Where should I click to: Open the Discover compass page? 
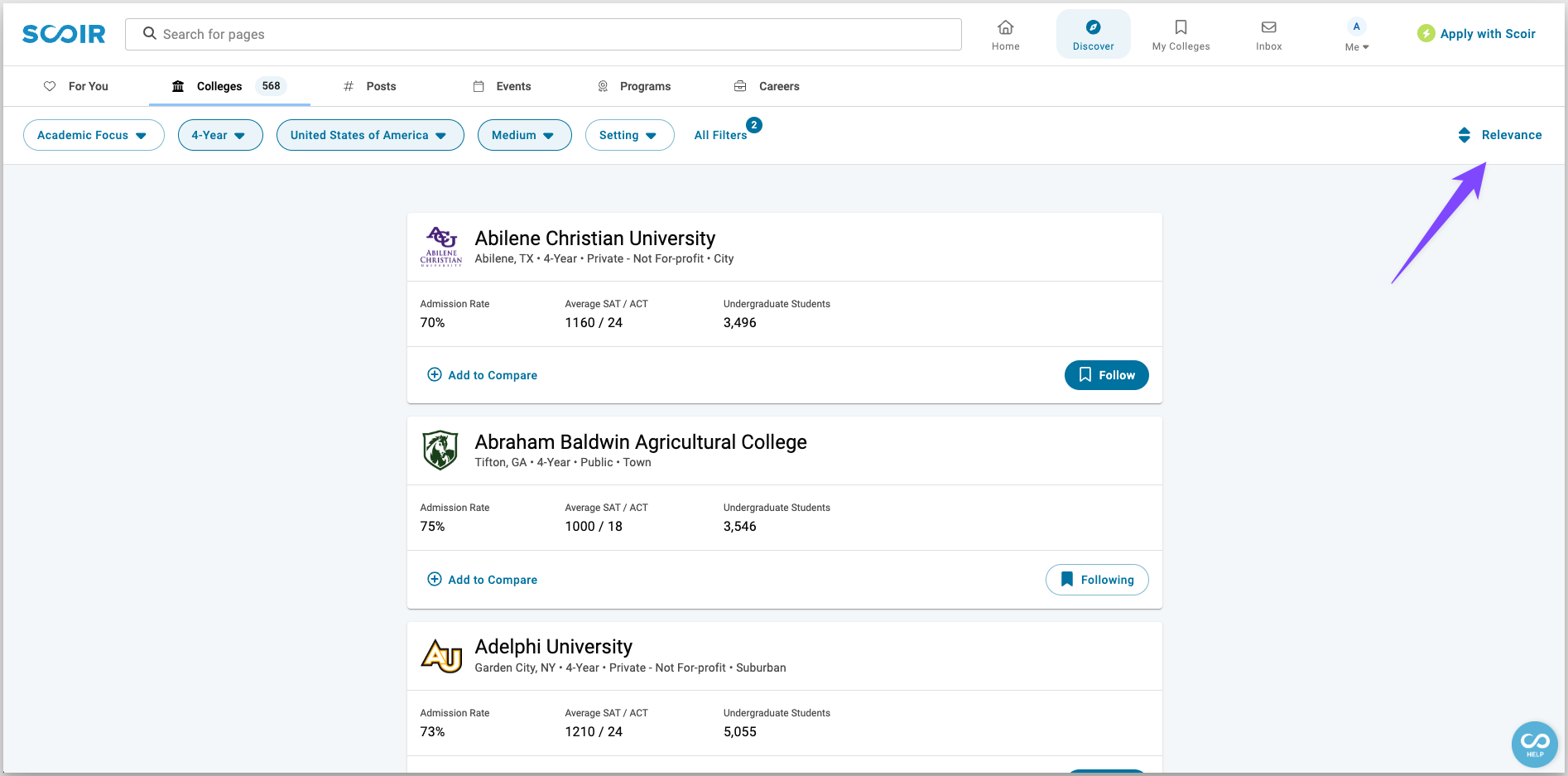click(x=1093, y=35)
